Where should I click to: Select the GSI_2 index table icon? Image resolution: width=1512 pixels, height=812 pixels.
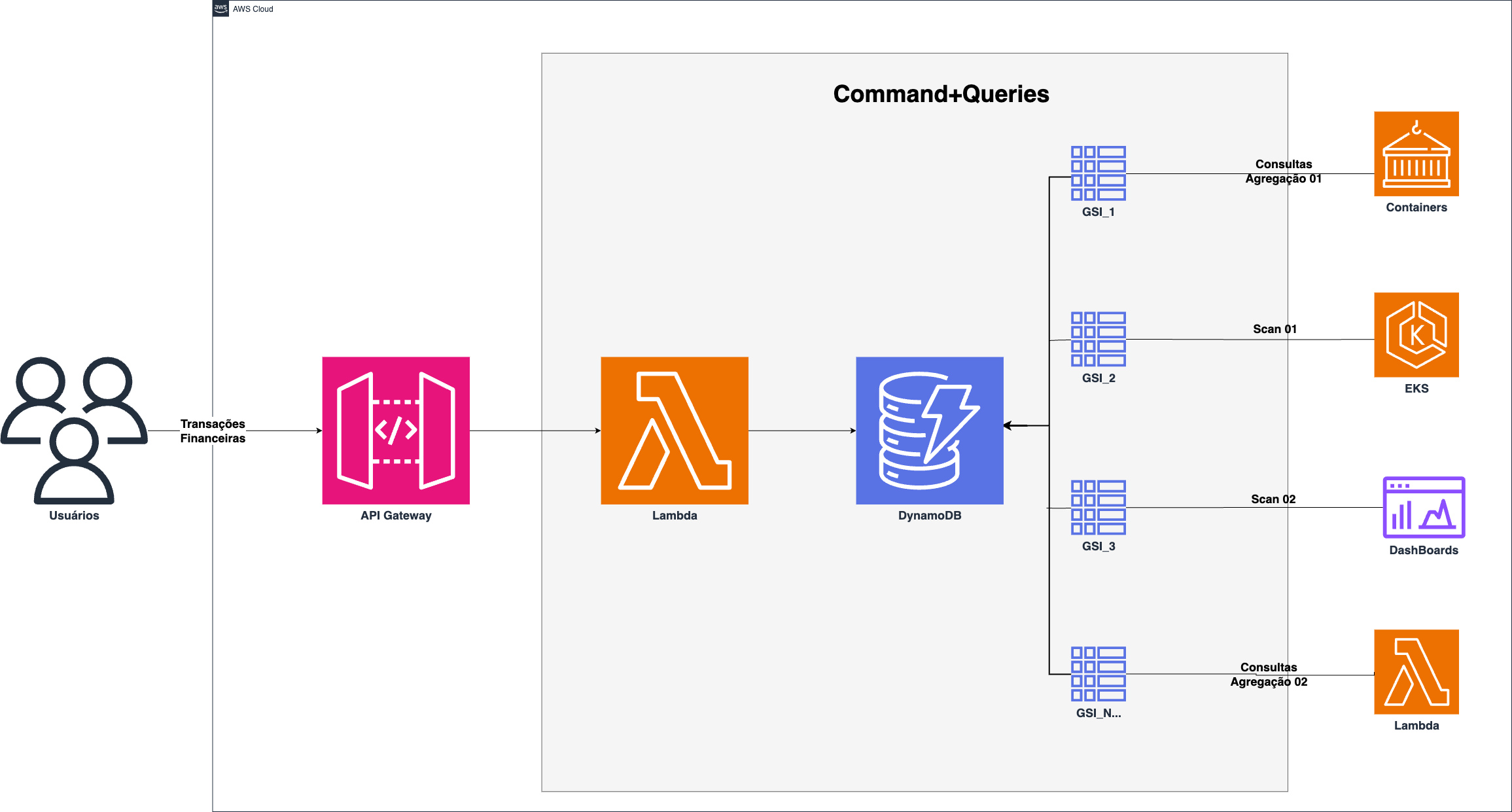(x=1098, y=339)
